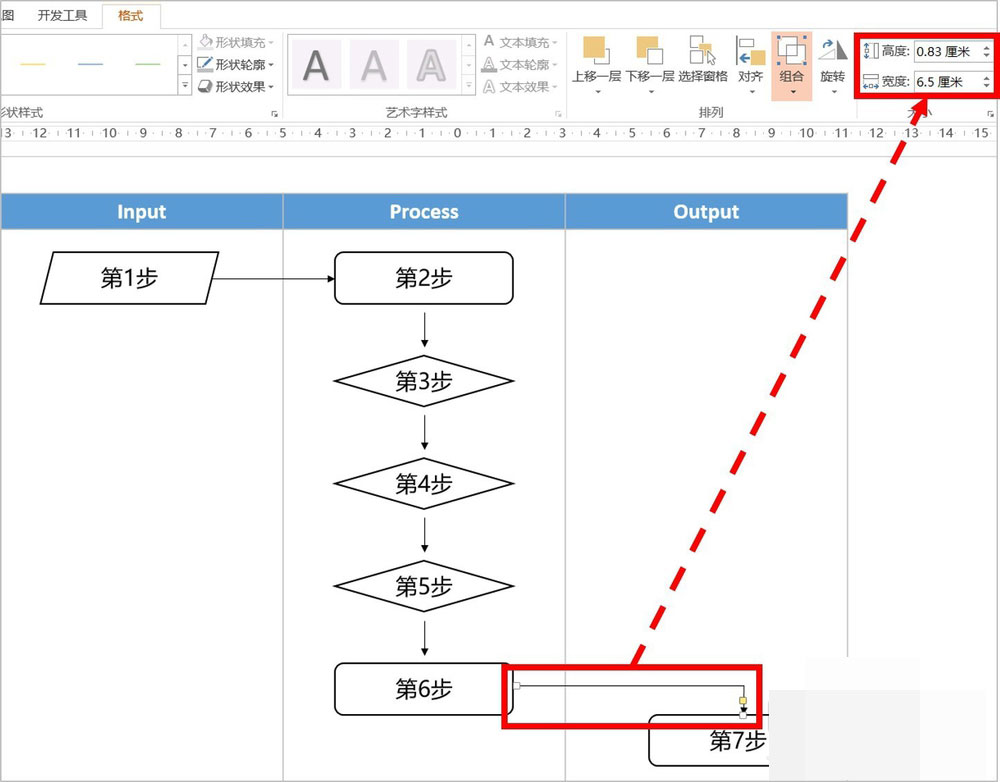
Task: Apply the second gray WordArt style
Action: click(x=374, y=64)
